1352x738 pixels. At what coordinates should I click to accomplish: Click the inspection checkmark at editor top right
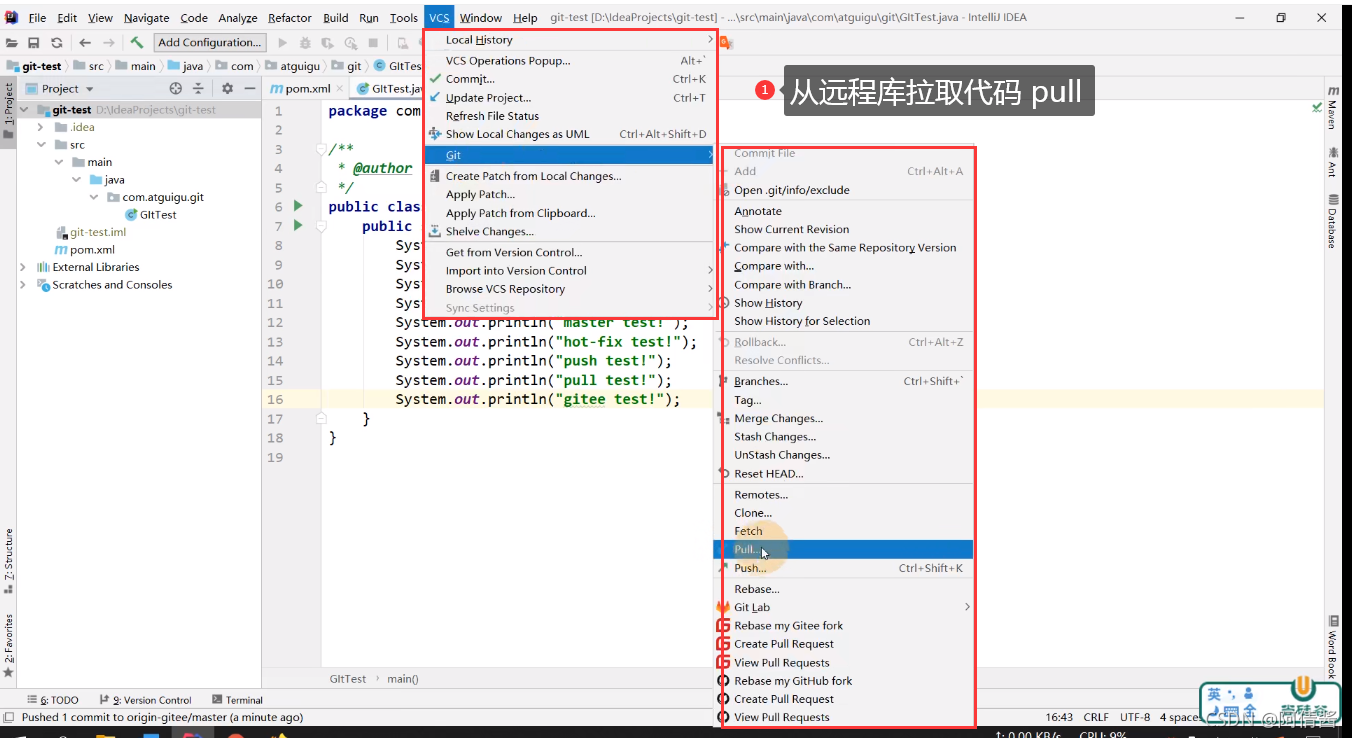(1317, 107)
